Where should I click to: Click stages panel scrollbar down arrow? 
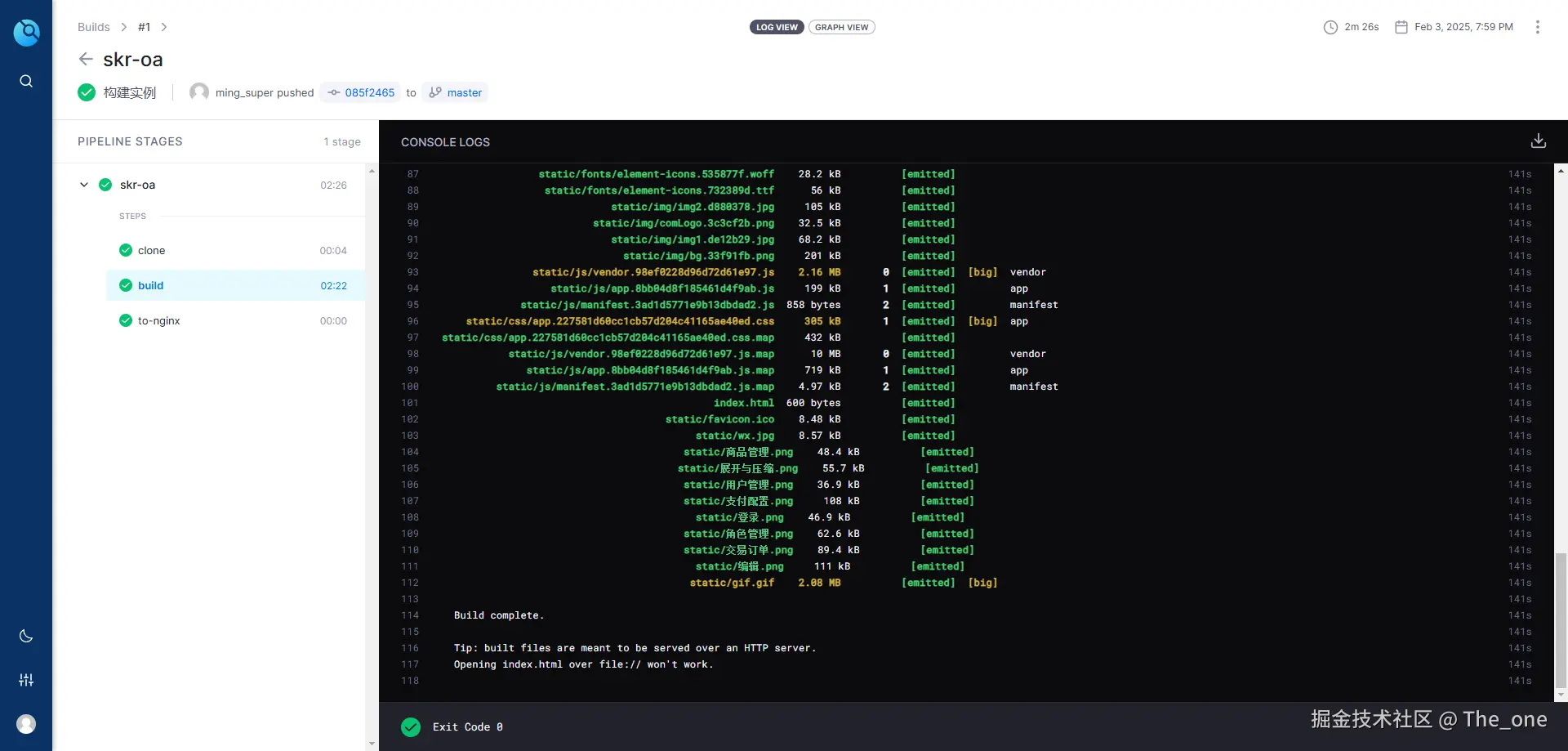[x=372, y=744]
